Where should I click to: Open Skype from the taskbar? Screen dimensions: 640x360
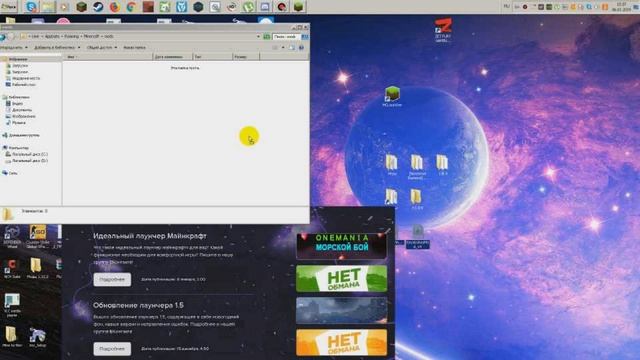(x=31, y=7)
